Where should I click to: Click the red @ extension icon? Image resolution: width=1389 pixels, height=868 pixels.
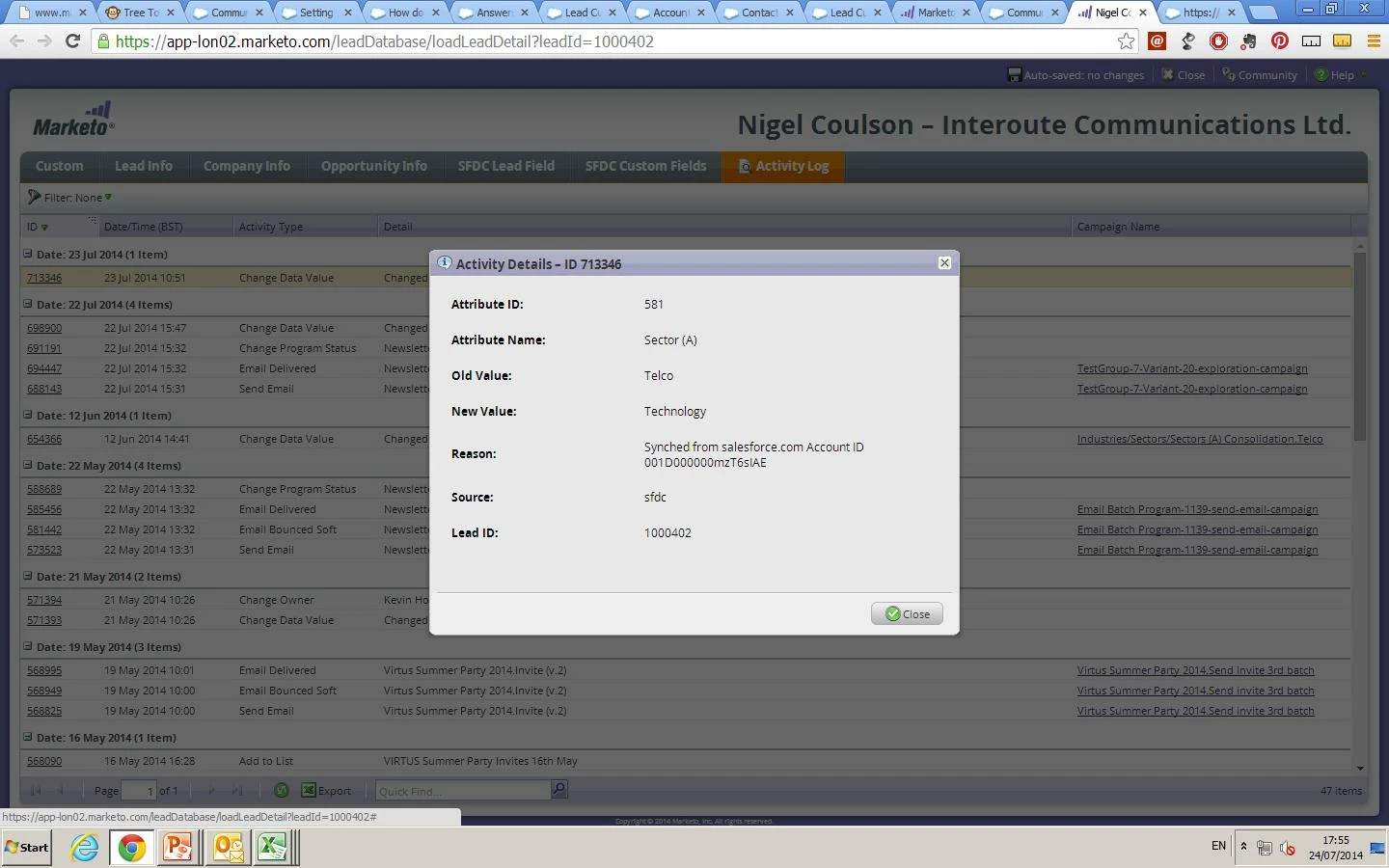coord(1157,41)
